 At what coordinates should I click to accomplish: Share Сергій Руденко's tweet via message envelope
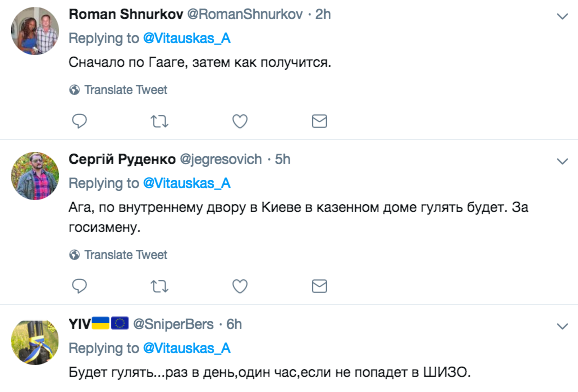[x=319, y=286]
